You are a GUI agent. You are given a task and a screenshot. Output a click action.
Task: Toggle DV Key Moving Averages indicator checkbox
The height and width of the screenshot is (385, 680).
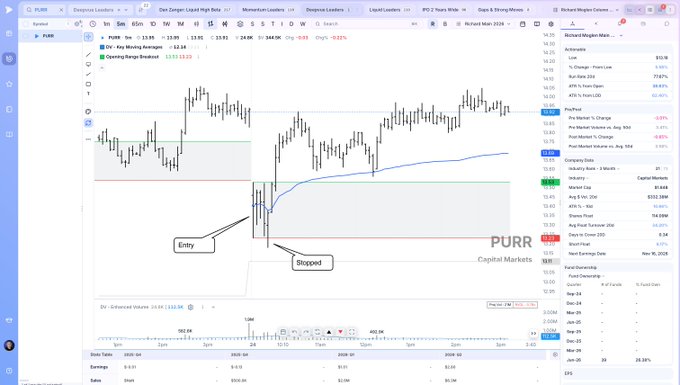click(102, 47)
